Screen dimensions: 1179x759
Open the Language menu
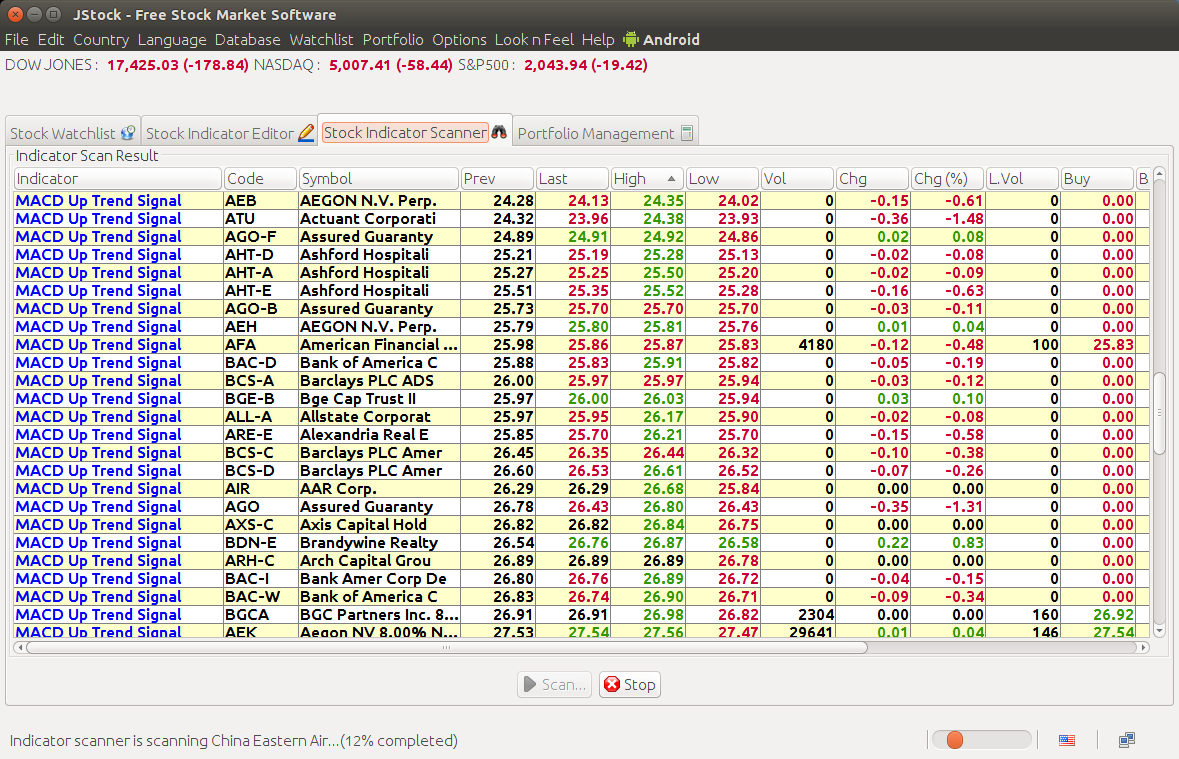[171, 40]
